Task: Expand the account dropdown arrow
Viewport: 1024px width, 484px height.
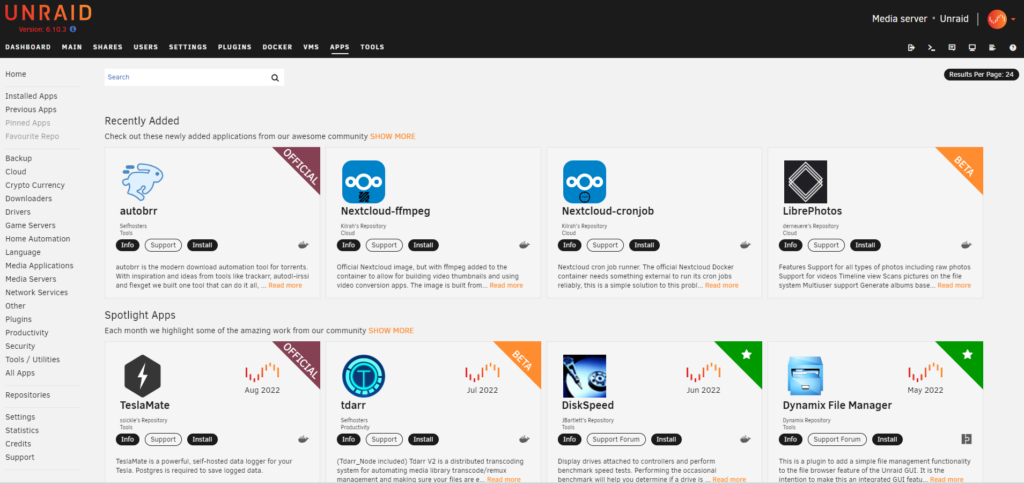Action: pos(1013,20)
